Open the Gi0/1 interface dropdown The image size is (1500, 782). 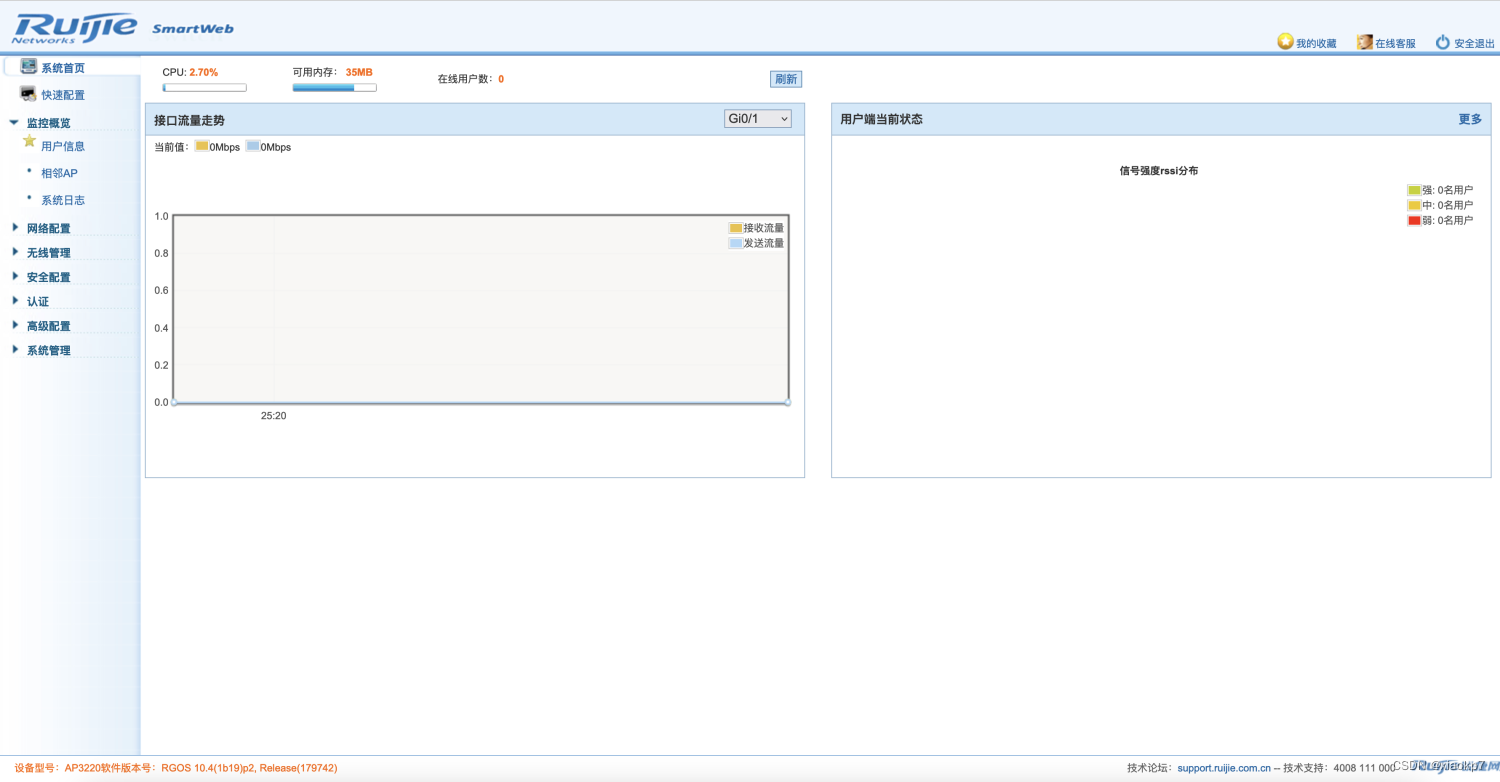[757, 119]
